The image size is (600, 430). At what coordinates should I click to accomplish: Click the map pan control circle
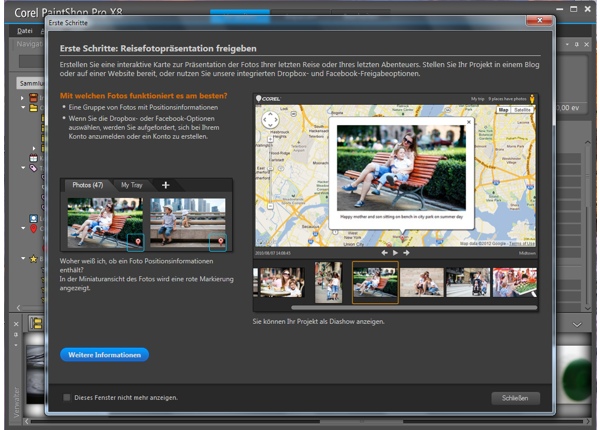pyautogui.click(x=270, y=120)
